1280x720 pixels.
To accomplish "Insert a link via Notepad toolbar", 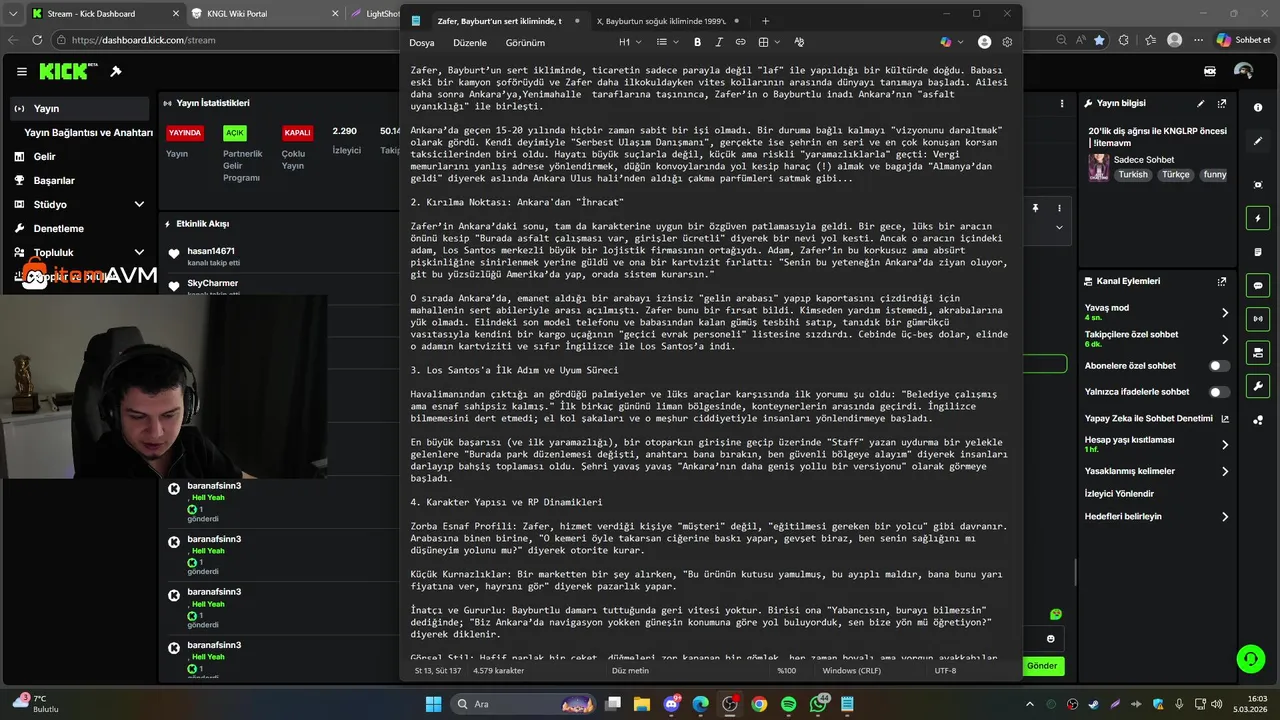I will [741, 42].
